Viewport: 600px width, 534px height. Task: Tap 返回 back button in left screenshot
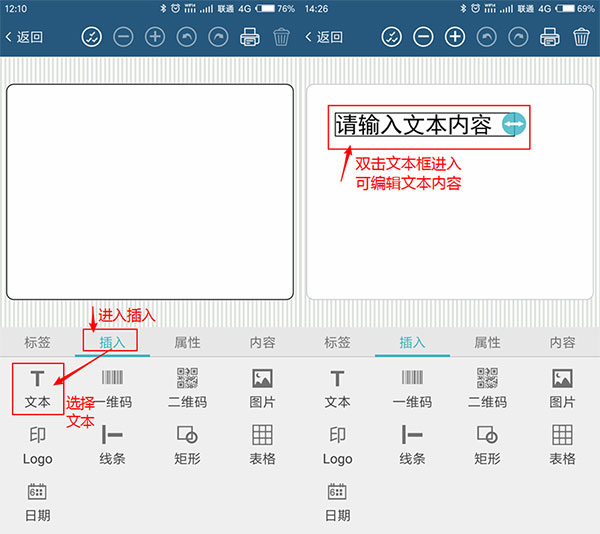click(x=24, y=37)
